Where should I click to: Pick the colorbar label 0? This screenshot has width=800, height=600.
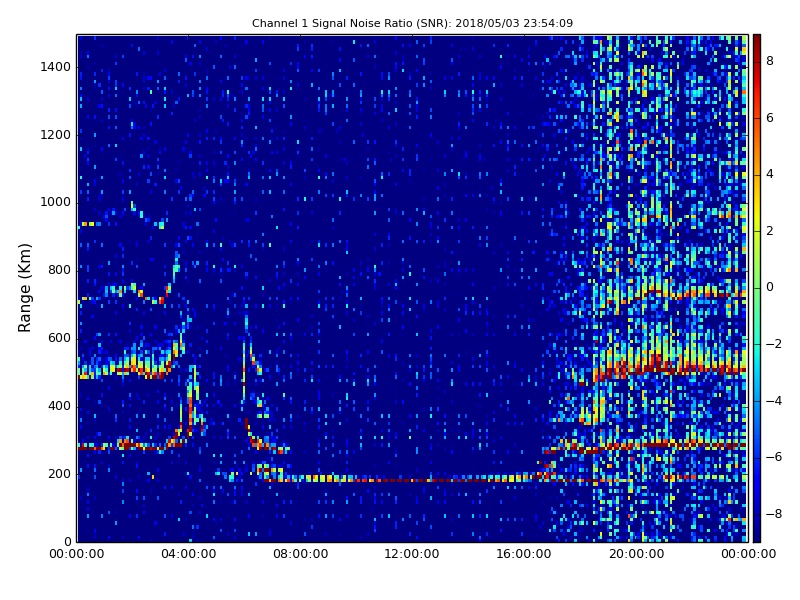(x=769, y=287)
